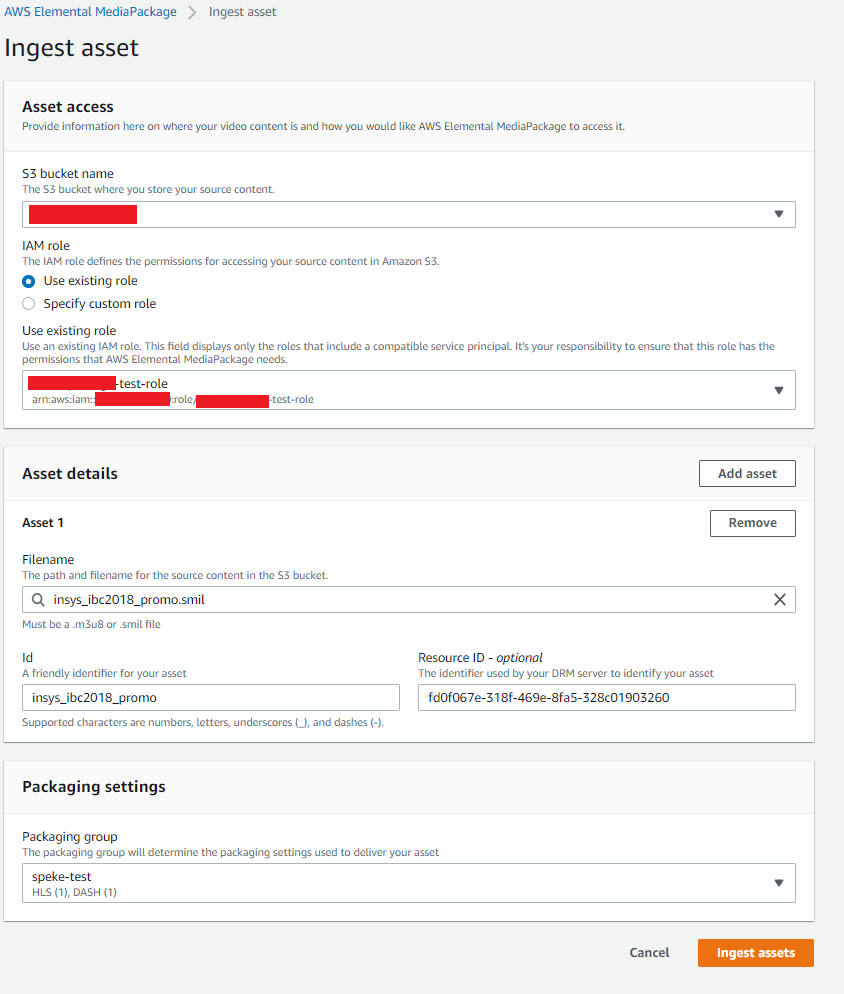Open the Packaging group dropdown

click(408, 883)
